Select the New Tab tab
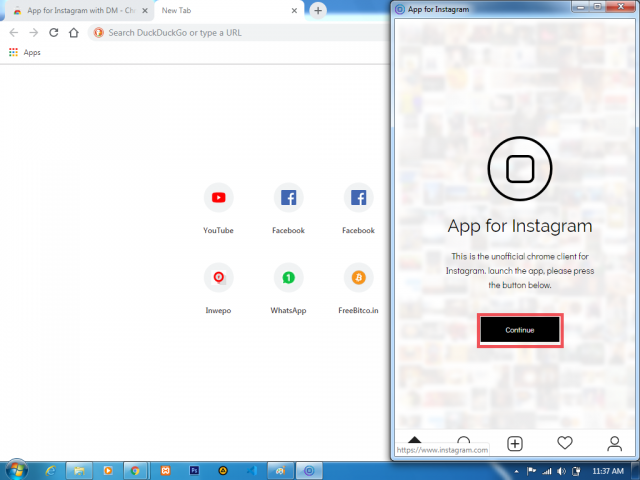The height and width of the screenshot is (480, 640). coord(220,10)
